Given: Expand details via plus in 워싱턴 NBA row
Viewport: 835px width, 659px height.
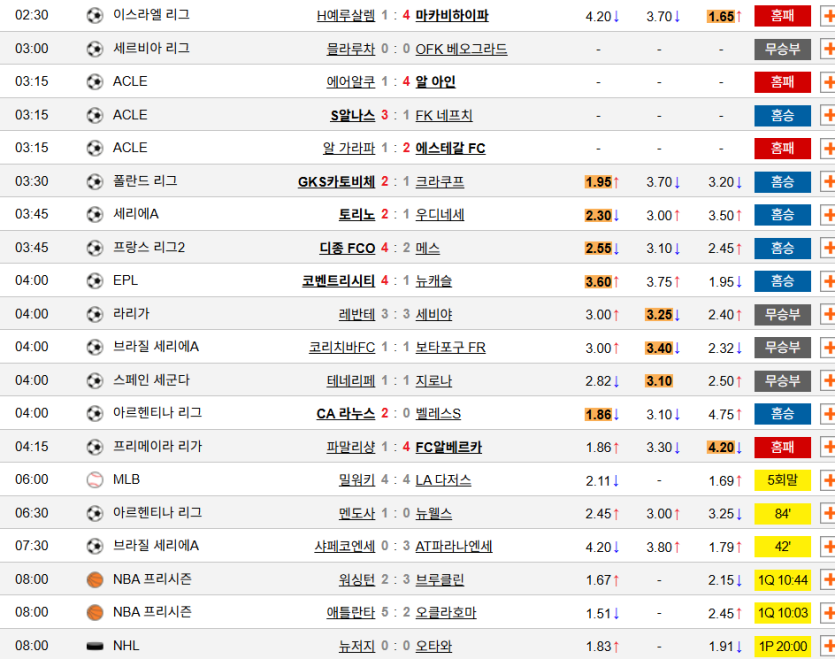Looking at the screenshot, I should click(828, 580).
